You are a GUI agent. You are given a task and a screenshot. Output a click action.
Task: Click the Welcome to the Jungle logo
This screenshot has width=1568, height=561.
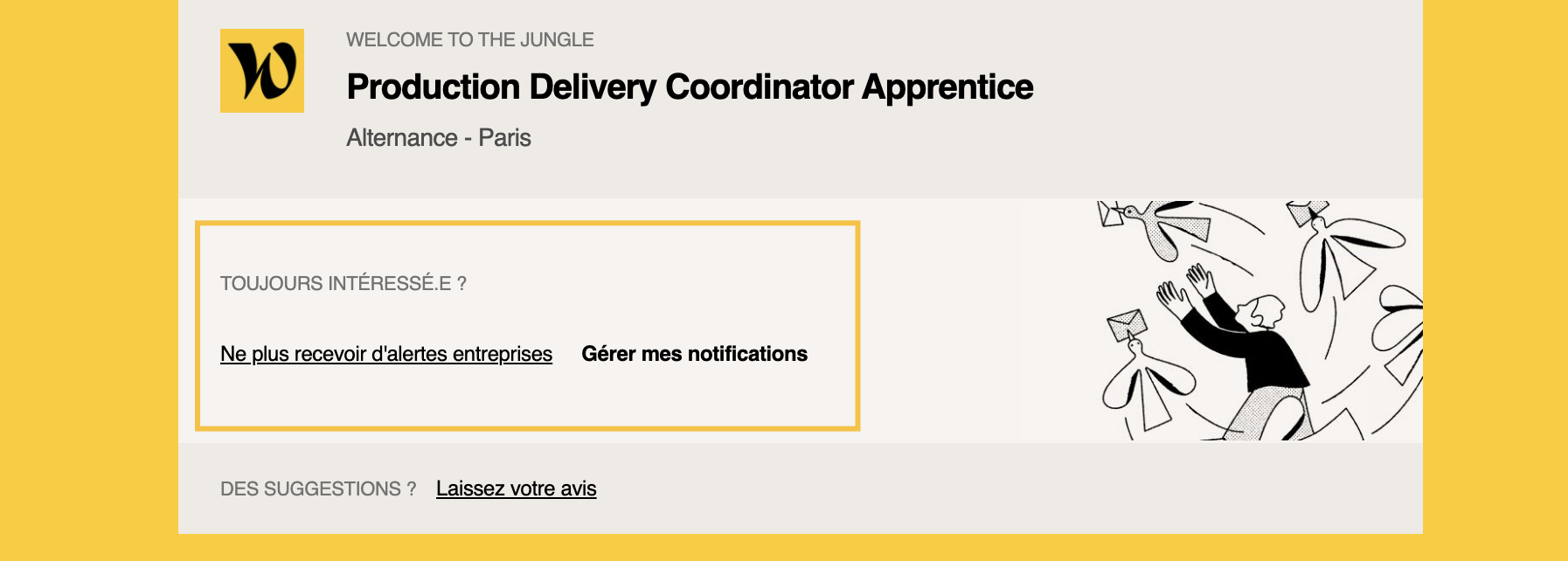click(x=262, y=71)
